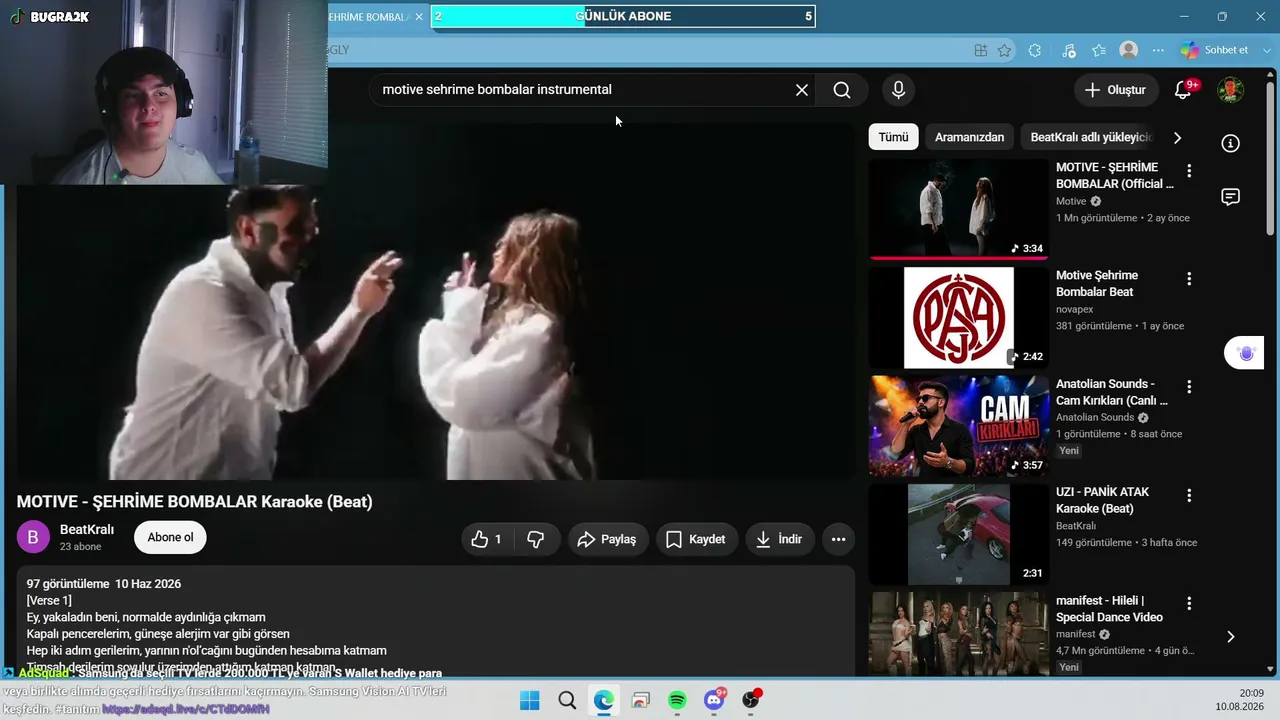Viewport: 1280px width, 720px height.
Task: Open manifest Hileli Special Dance Video thumbnail
Action: point(958,634)
